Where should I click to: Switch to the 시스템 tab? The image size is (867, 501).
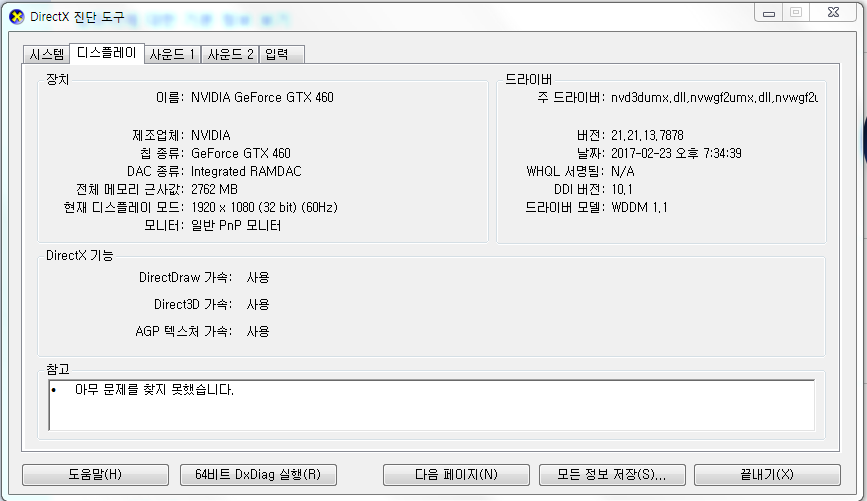tap(47, 54)
